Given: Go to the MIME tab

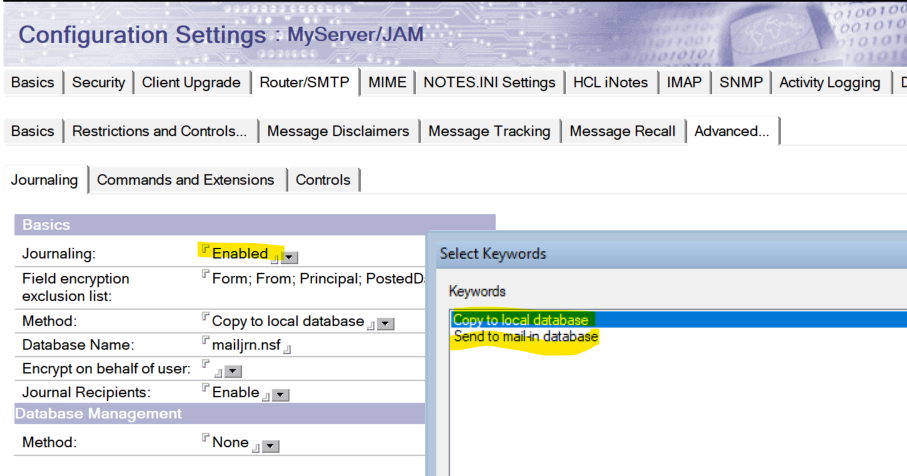Looking at the screenshot, I should 387,83.
